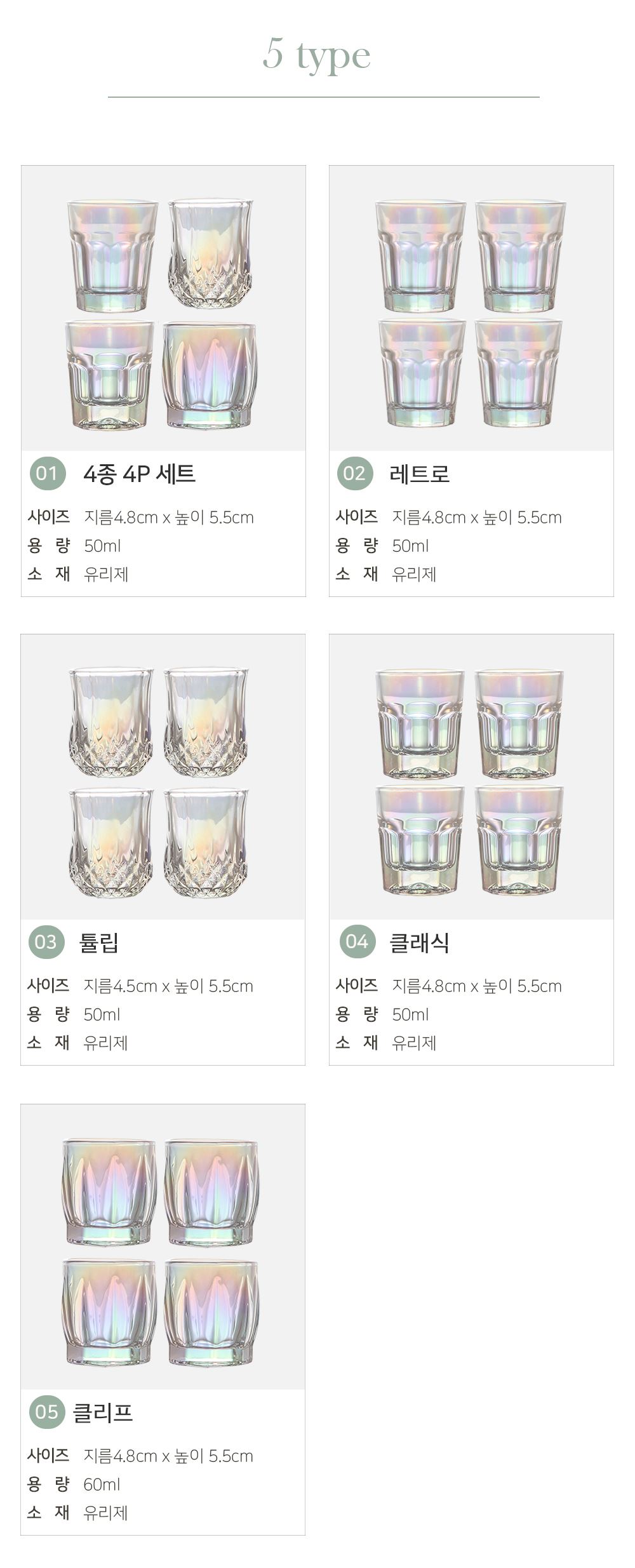Click the 클리프 product title
Screen dimensions: 635x1568
tap(103, 1412)
